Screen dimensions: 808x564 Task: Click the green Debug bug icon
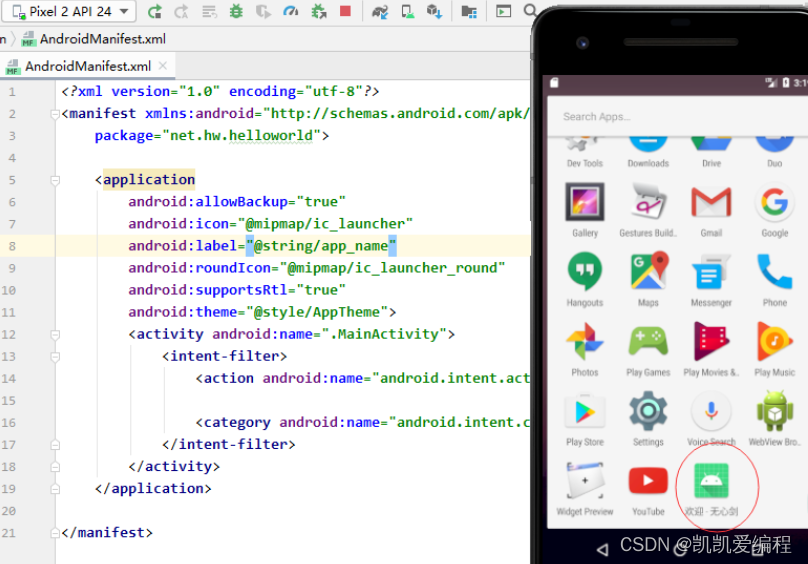pyautogui.click(x=236, y=11)
